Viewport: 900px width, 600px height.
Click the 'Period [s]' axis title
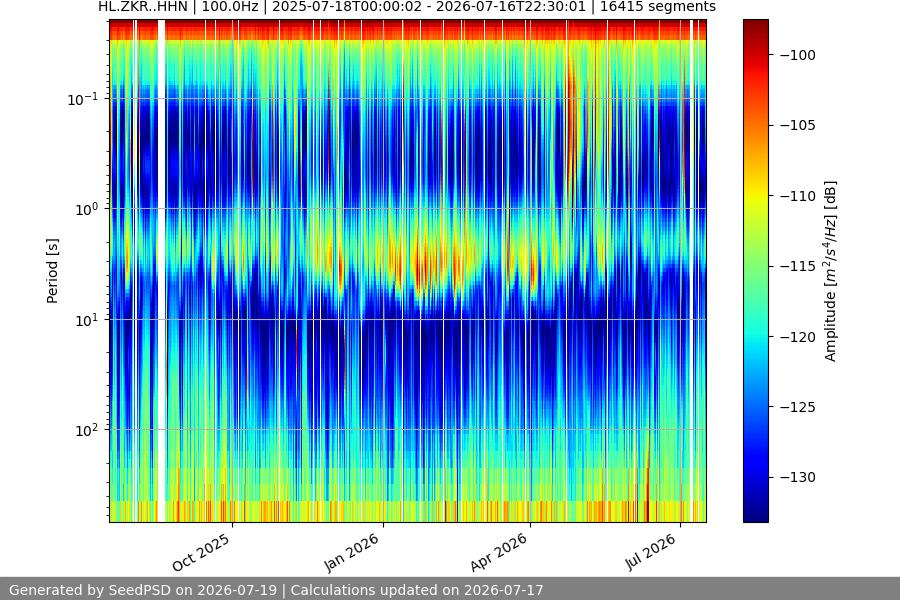point(52,271)
